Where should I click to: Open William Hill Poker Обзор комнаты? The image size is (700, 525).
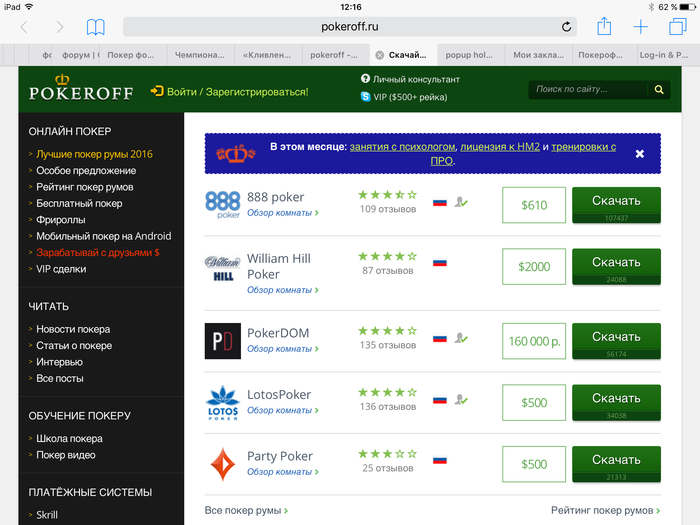tap(283, 290)
